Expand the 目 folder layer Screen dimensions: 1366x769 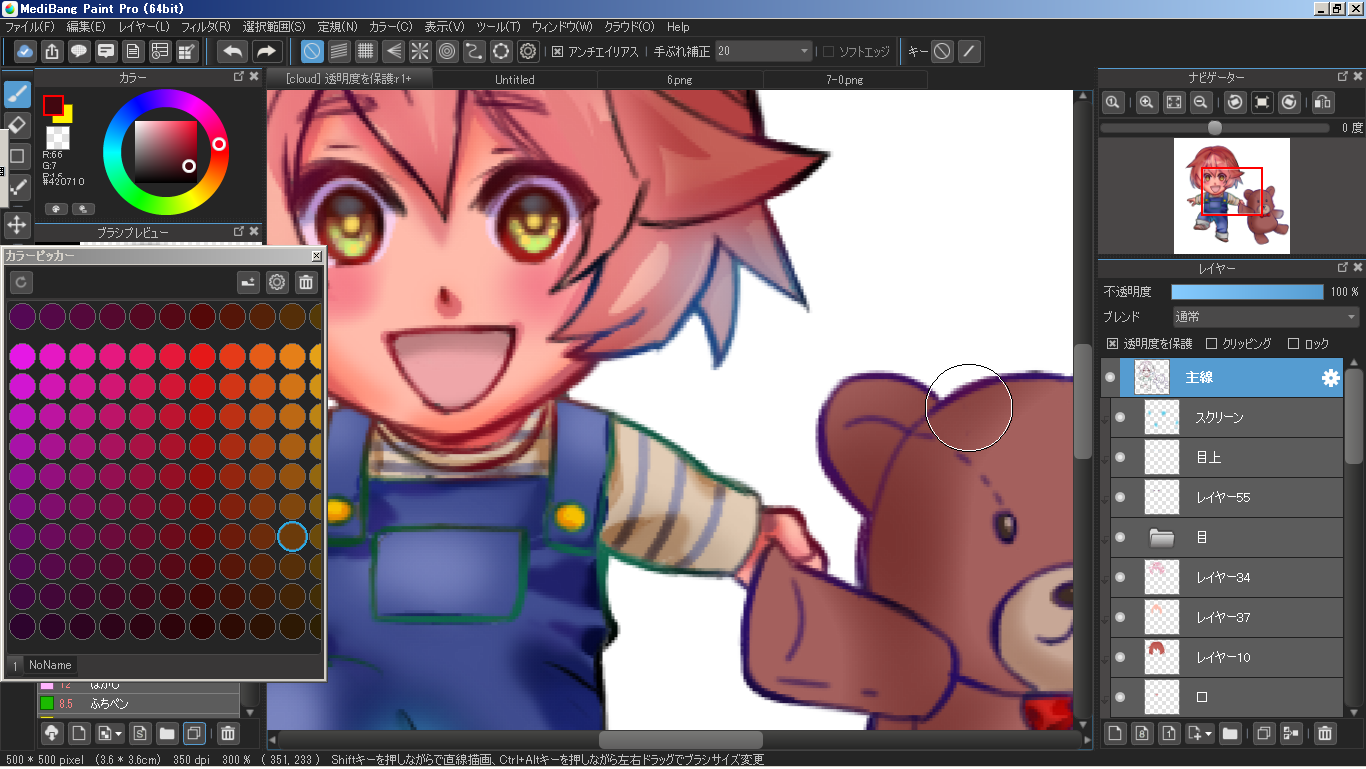pos(1161,537)
